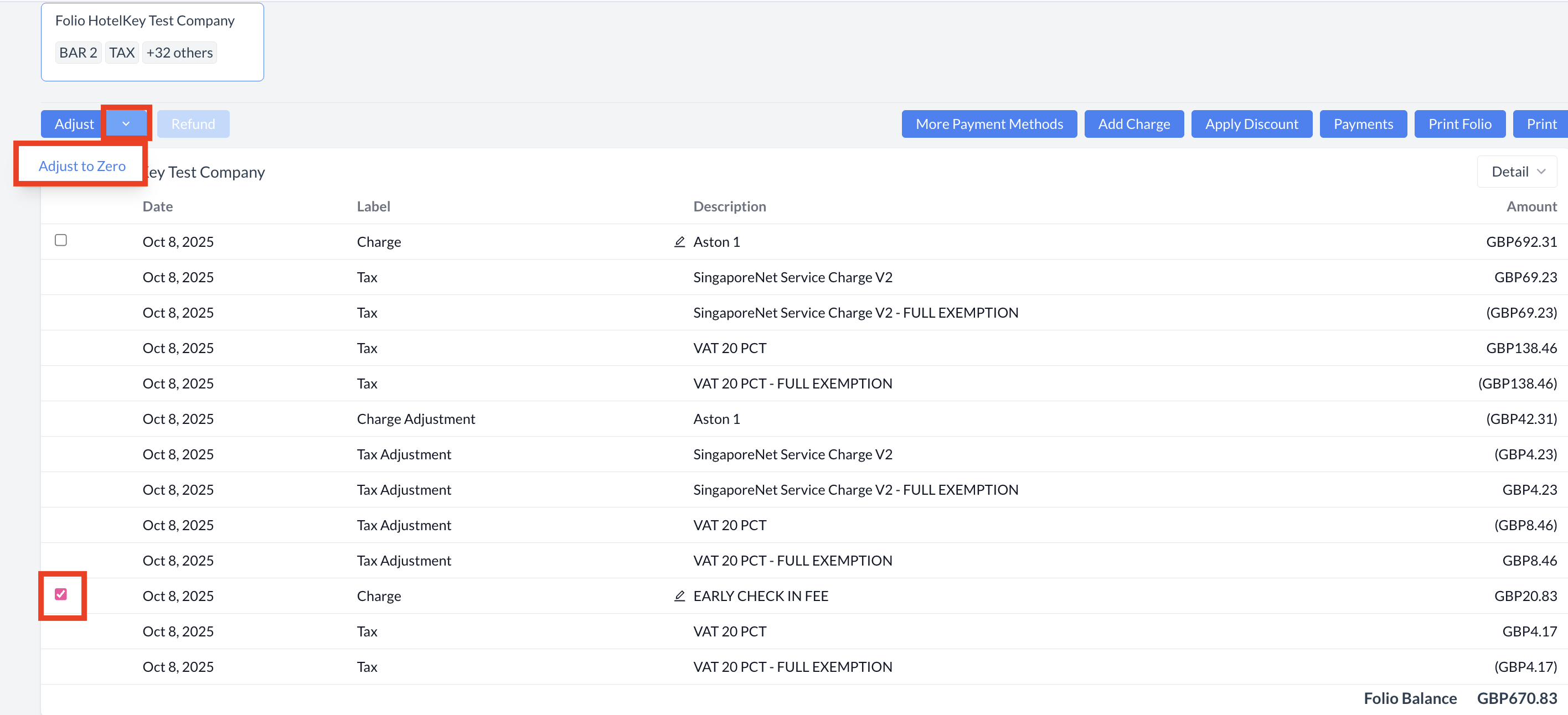Screen dimensions: 1568x715
Task: Click Add Charge button
Action: (x=1133, y=124)
